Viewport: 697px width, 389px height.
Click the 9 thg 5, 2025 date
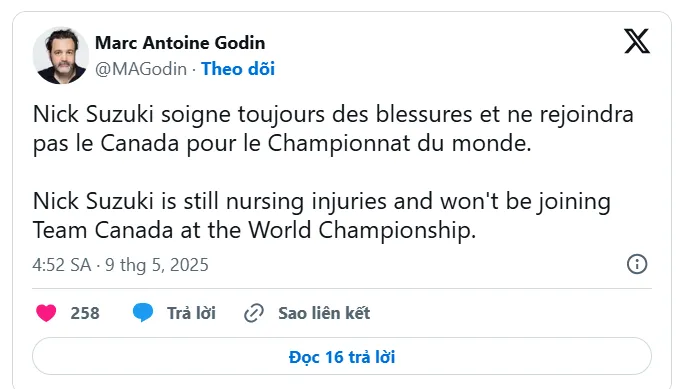click(156, 265)
